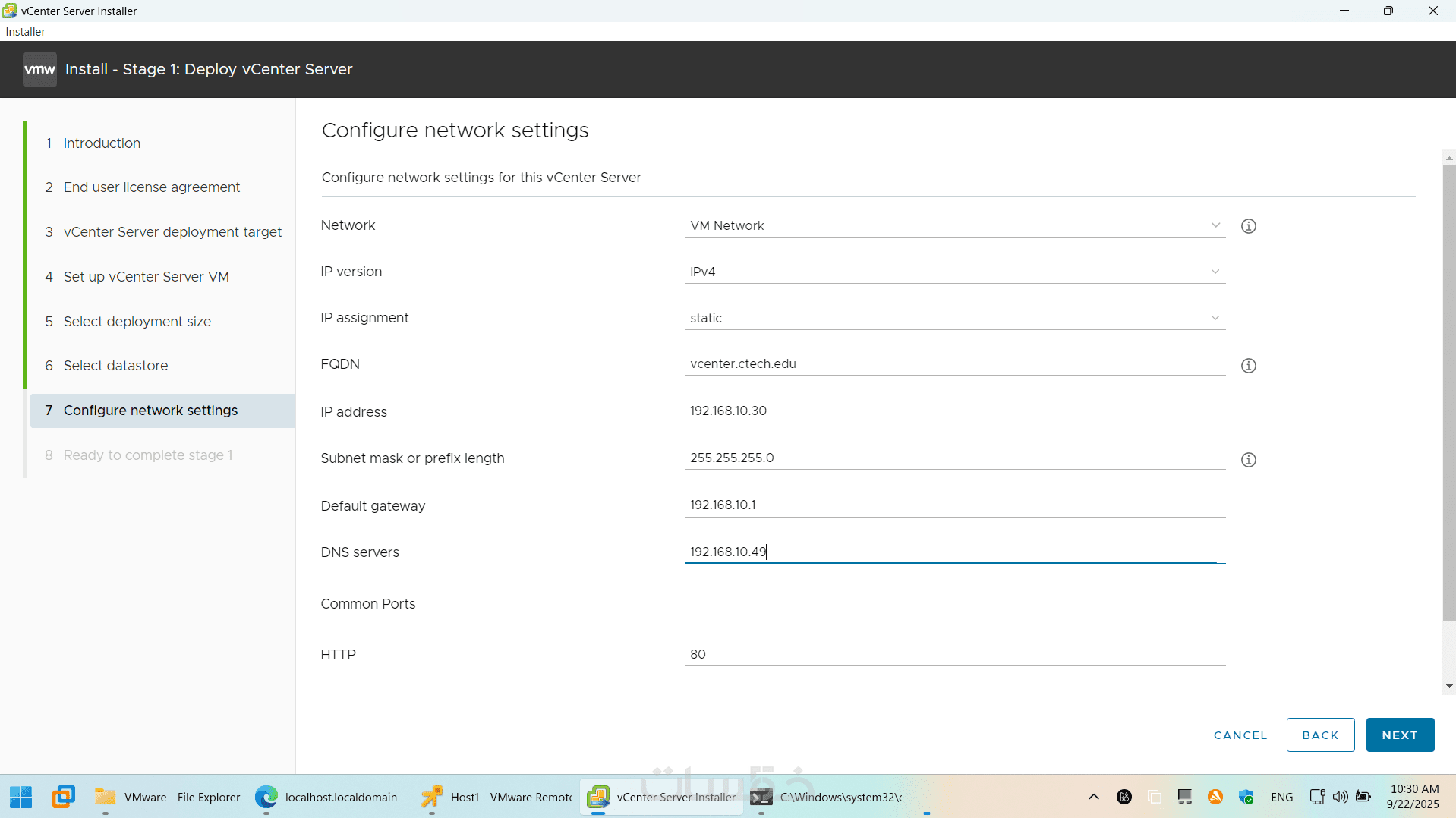Click the 'IP assignment' label
The width and height of the screenshot is (1456, 818).
(x=364, y=318)
